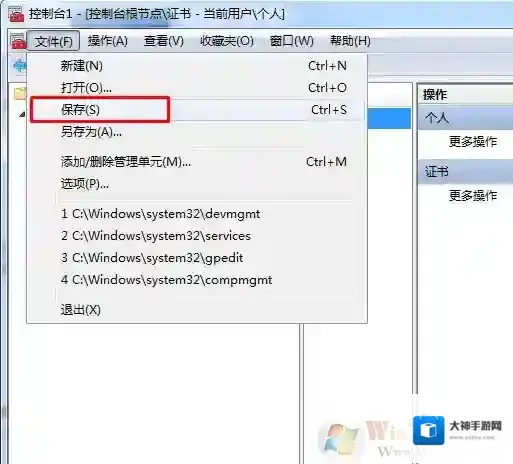Open the 文件(F) menu
This screenshot has width=513, height=464.
53,41
